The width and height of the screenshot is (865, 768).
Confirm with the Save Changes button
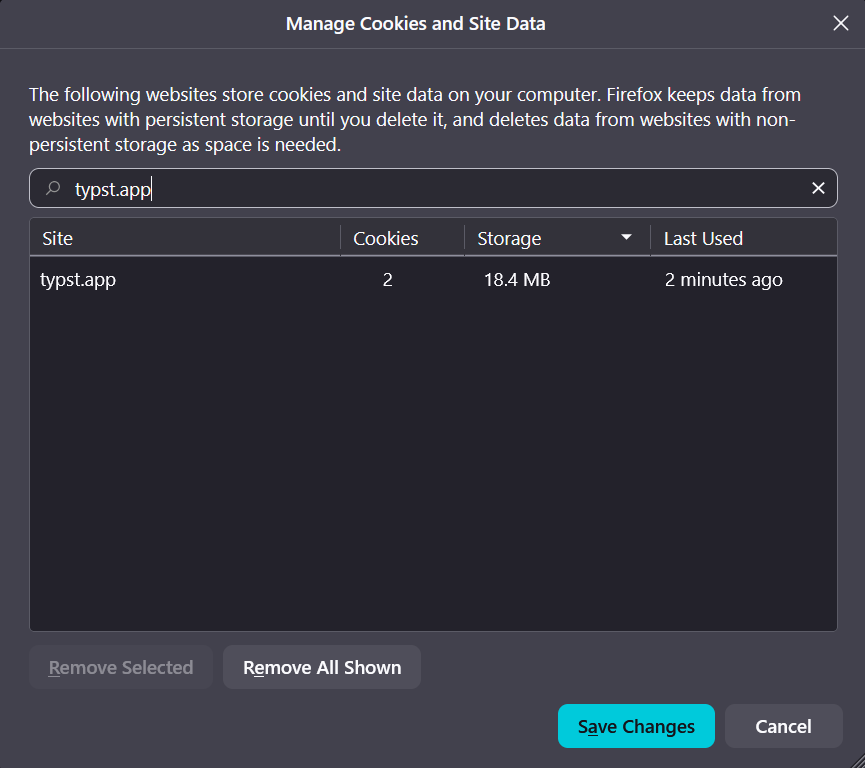[x=636, y=726]
